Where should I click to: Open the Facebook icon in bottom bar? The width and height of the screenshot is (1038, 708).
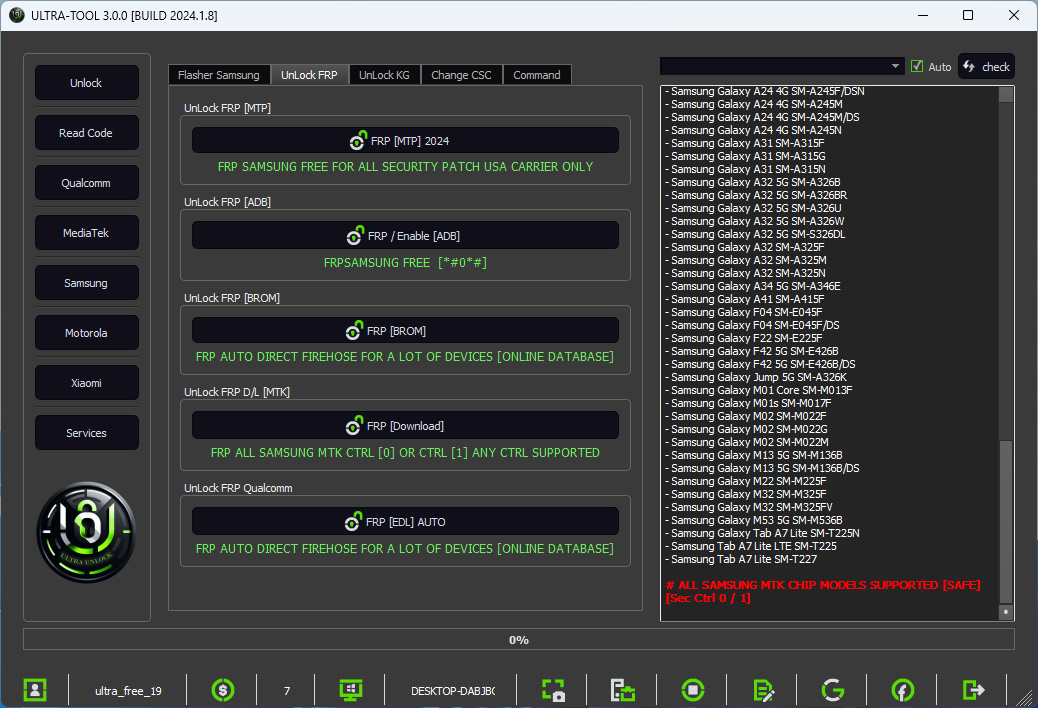(903, 690)
